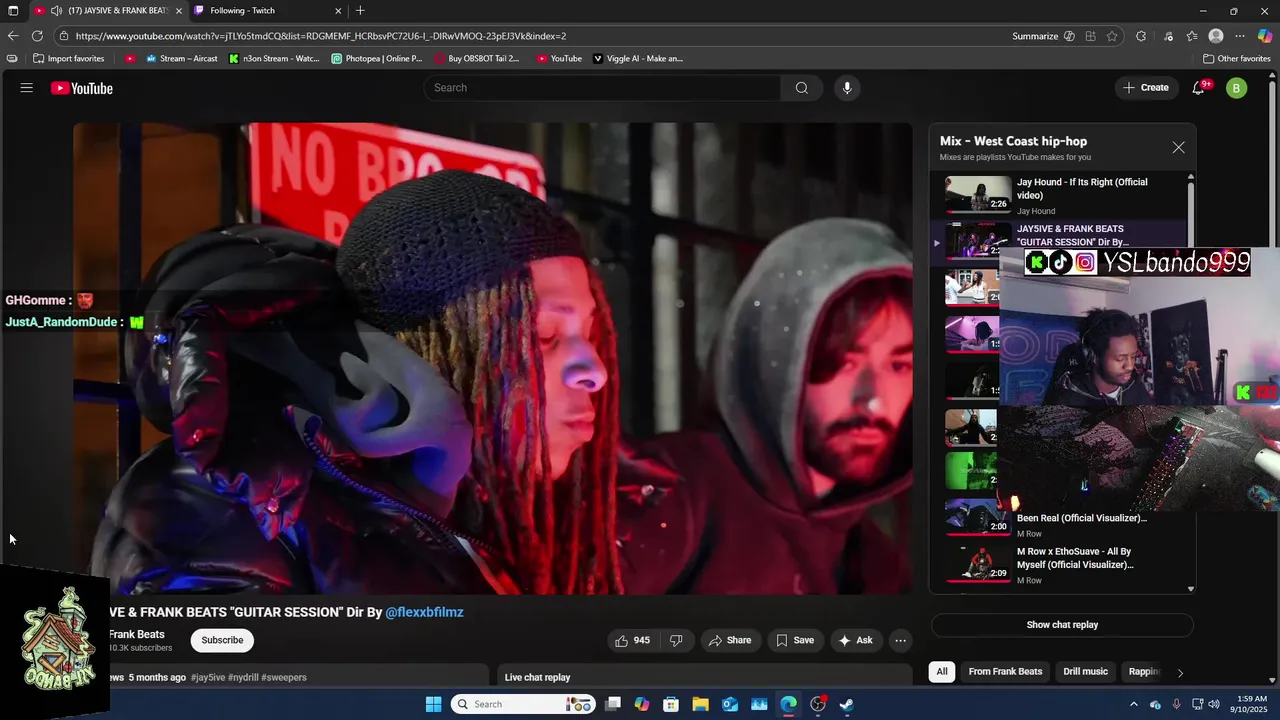Close the Following - Twitch tab
Viewport: 1280px width, 720px height.
(x=338, y=11)
